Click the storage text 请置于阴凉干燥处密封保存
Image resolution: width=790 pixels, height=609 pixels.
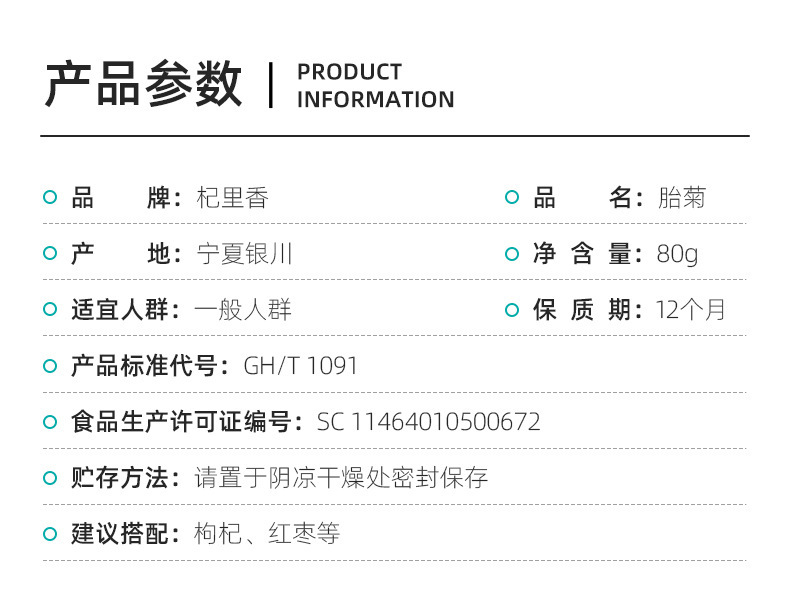pyautogui.click(x=341, y=478)
